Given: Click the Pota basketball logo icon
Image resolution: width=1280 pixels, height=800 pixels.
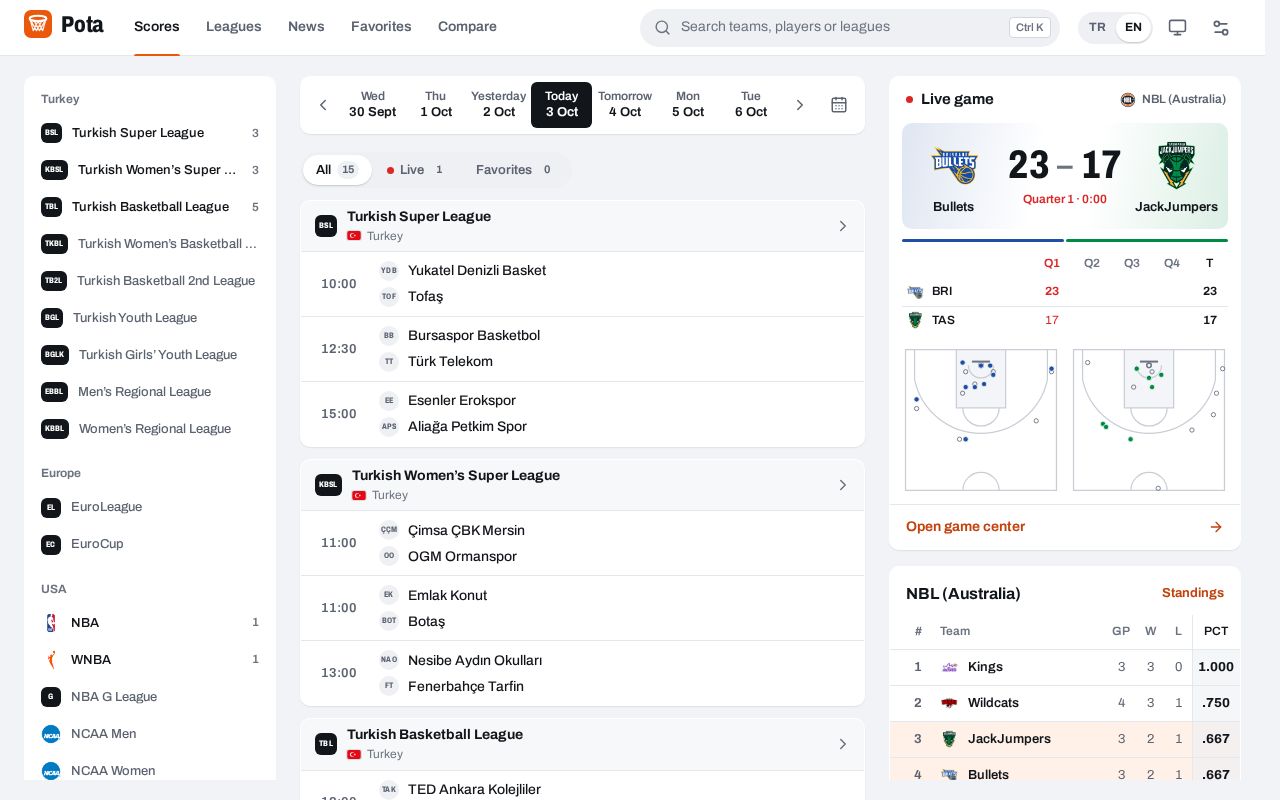Looking at the screenshot, I should click(38, 24).
